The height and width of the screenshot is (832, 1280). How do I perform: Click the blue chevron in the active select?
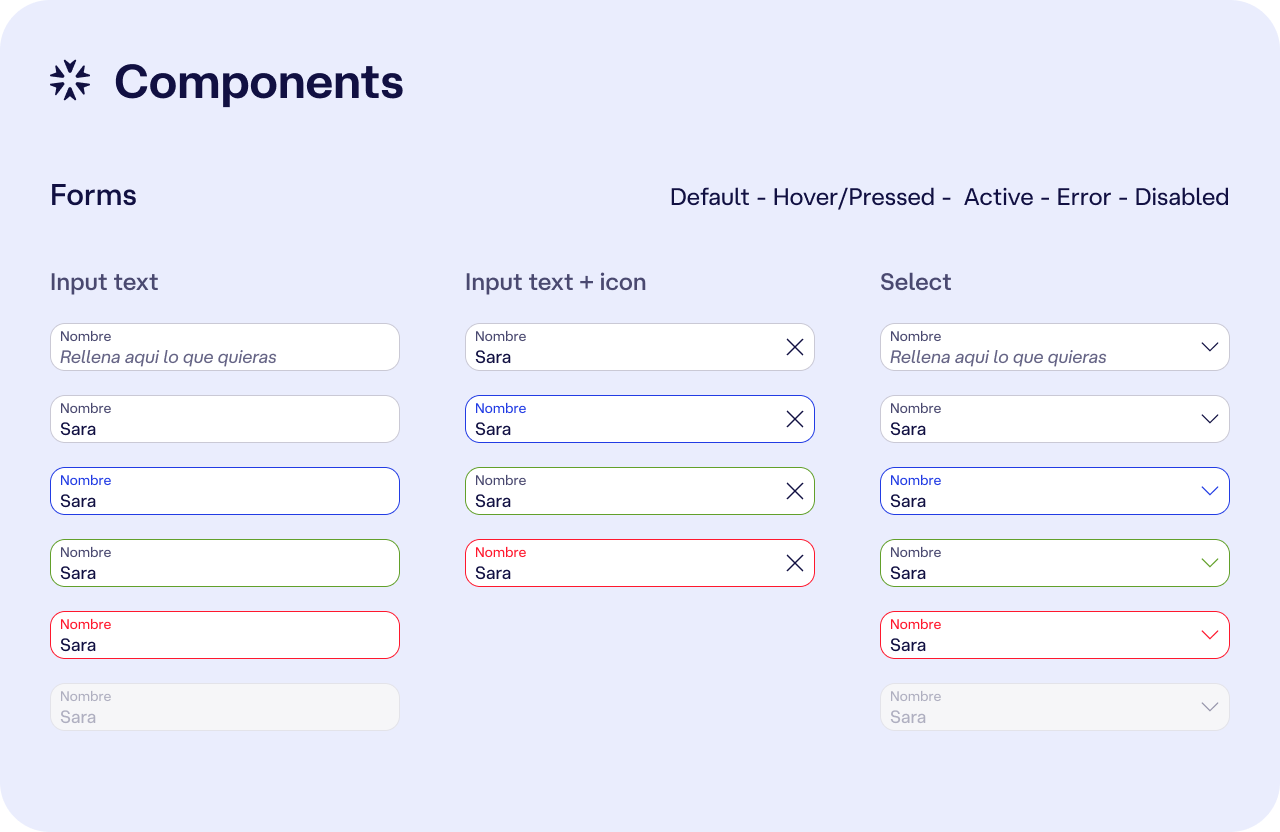(x=1209, y=491)
